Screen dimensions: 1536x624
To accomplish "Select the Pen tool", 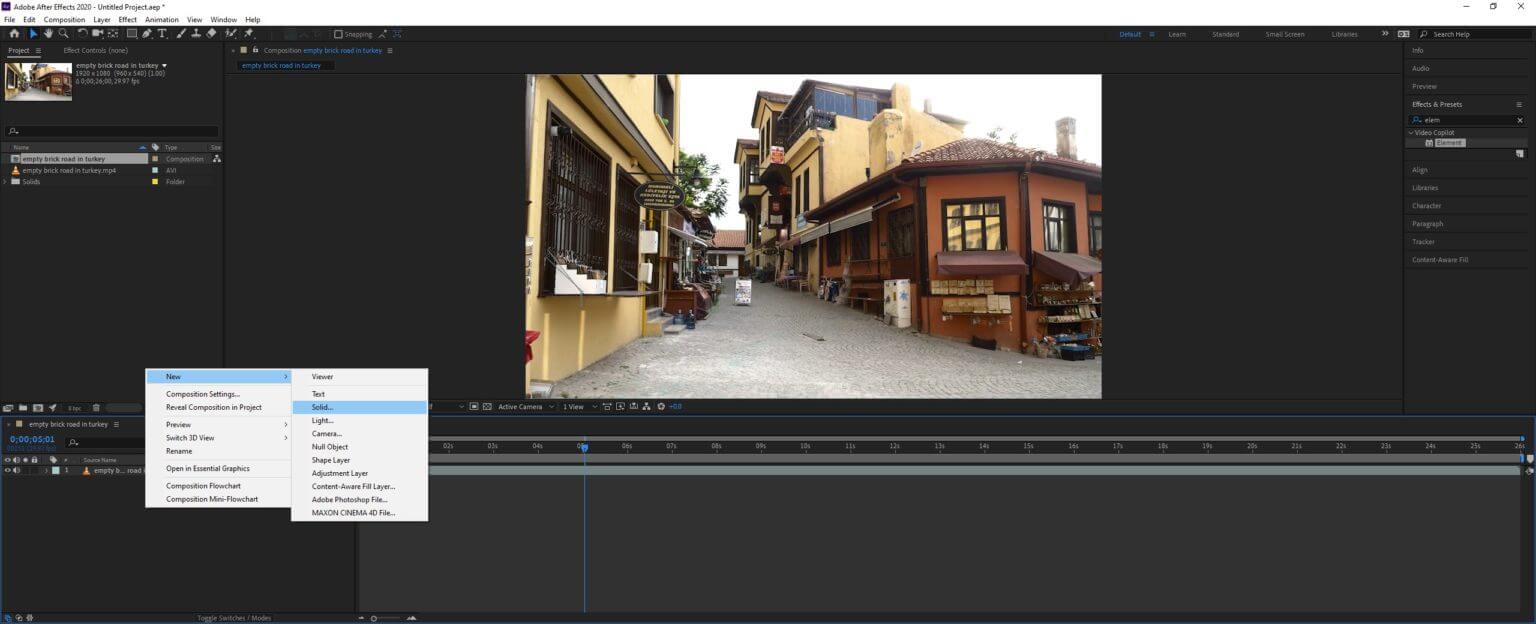I will tap(146, 33).
